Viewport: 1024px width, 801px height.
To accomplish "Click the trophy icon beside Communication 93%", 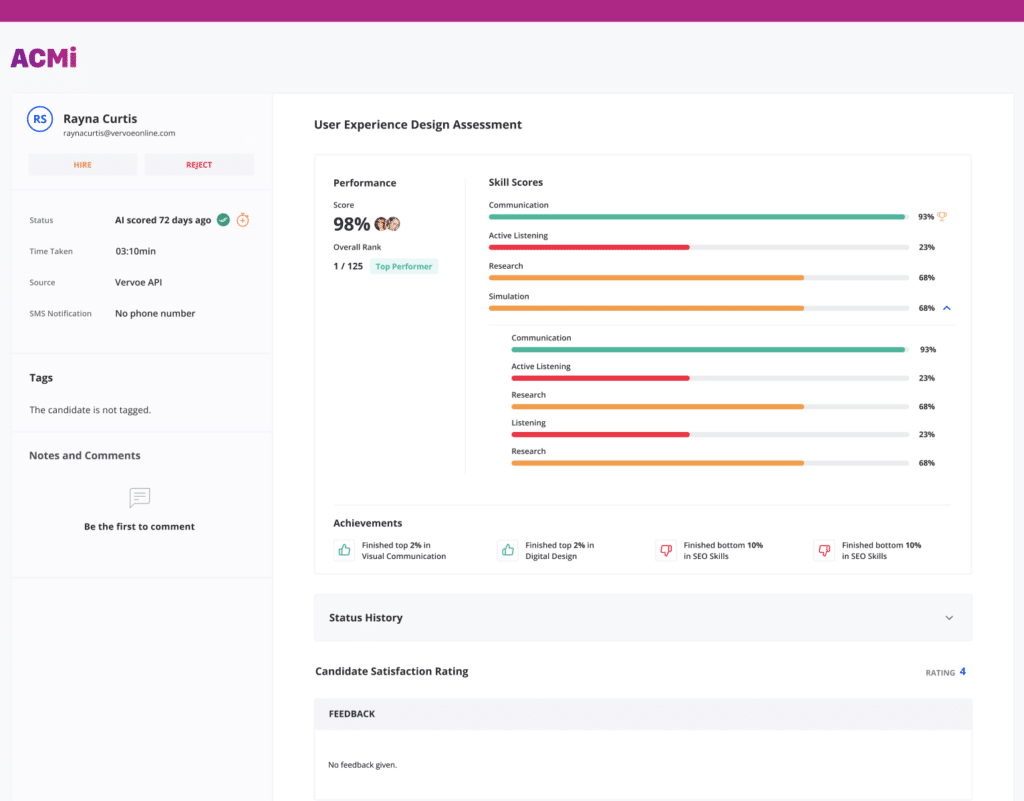I will coord(942,216).
